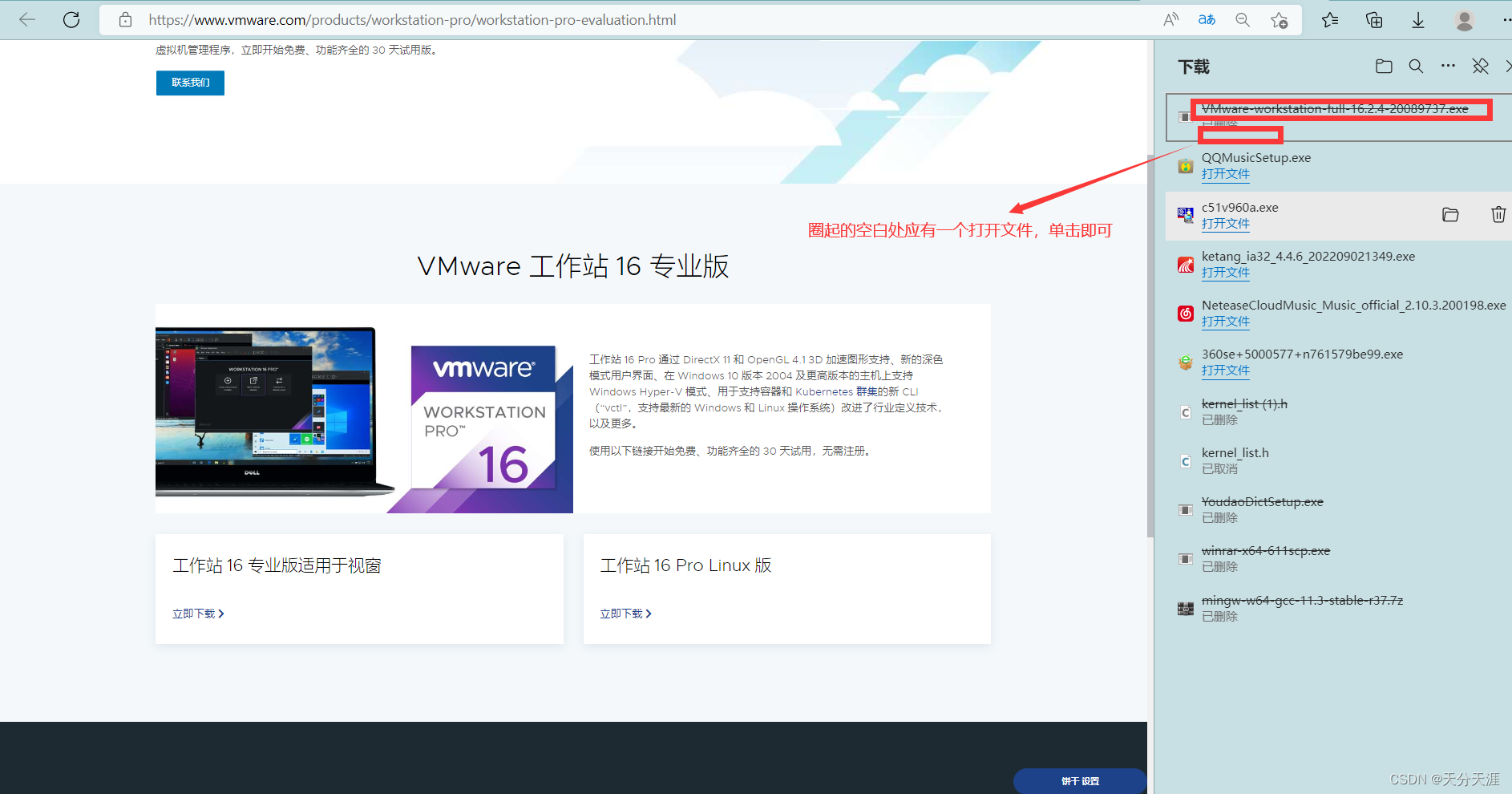Open the user profile avatar
This screenshot has width=1512, height=794.
pyautogui.click(x=1465, y=20)
